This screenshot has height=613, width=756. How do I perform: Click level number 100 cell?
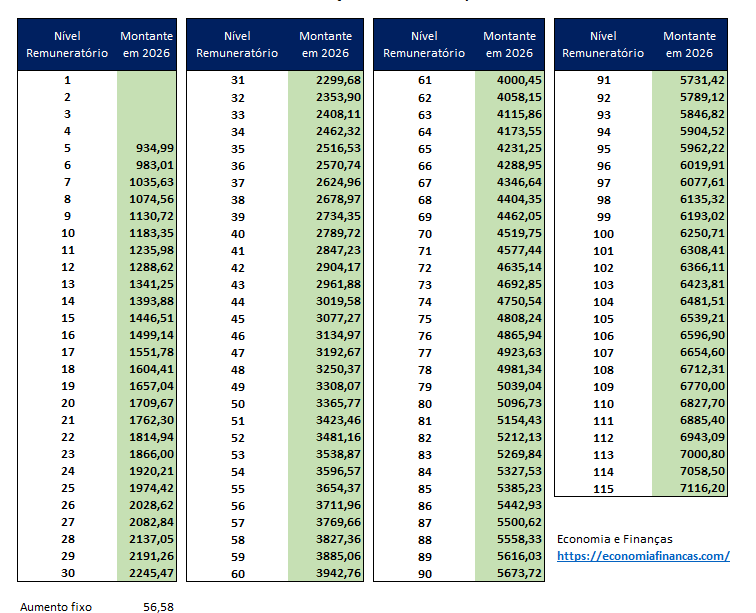point(603,233)
